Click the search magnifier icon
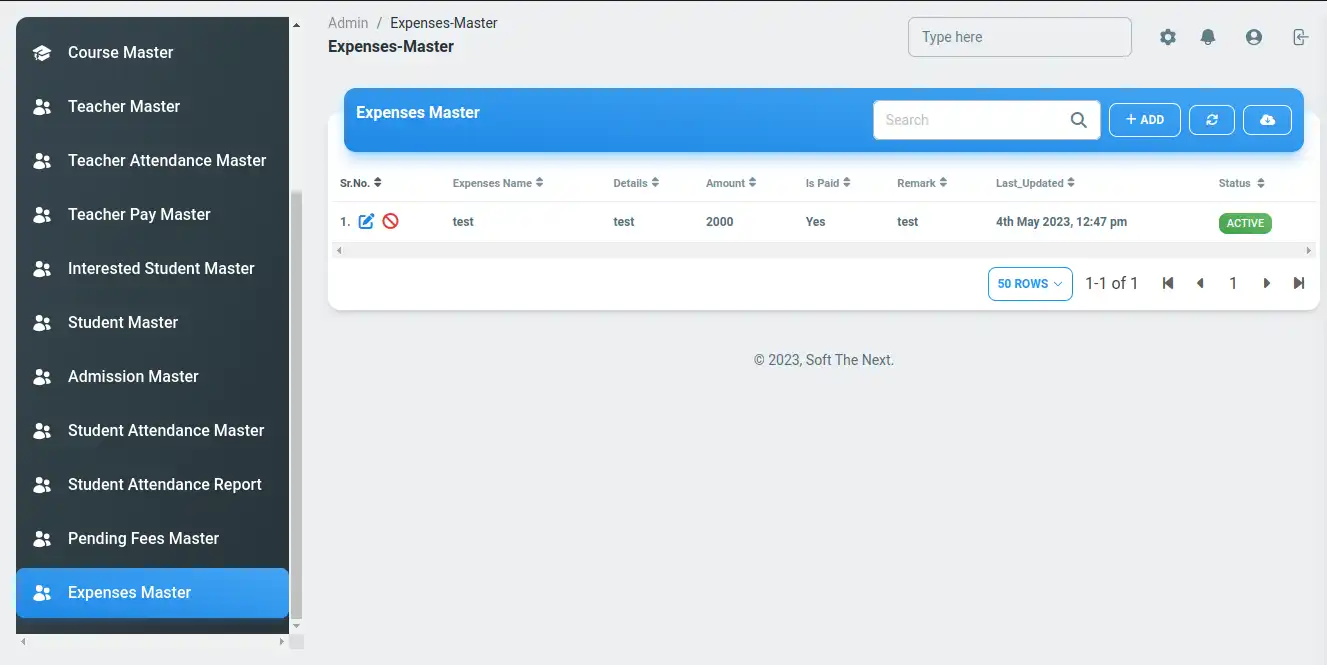The width and height of the screenshot is (1327, 665). (x=1078, y=120)
